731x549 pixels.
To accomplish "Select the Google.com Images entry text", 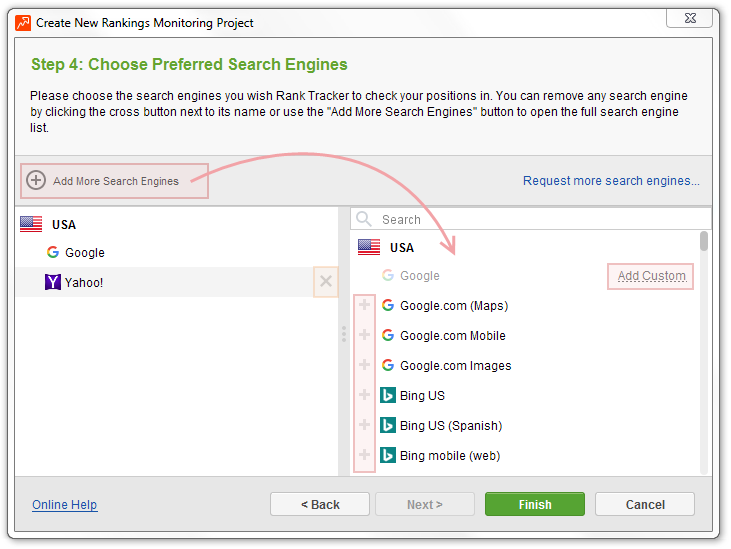I will (x=455, y=366).
